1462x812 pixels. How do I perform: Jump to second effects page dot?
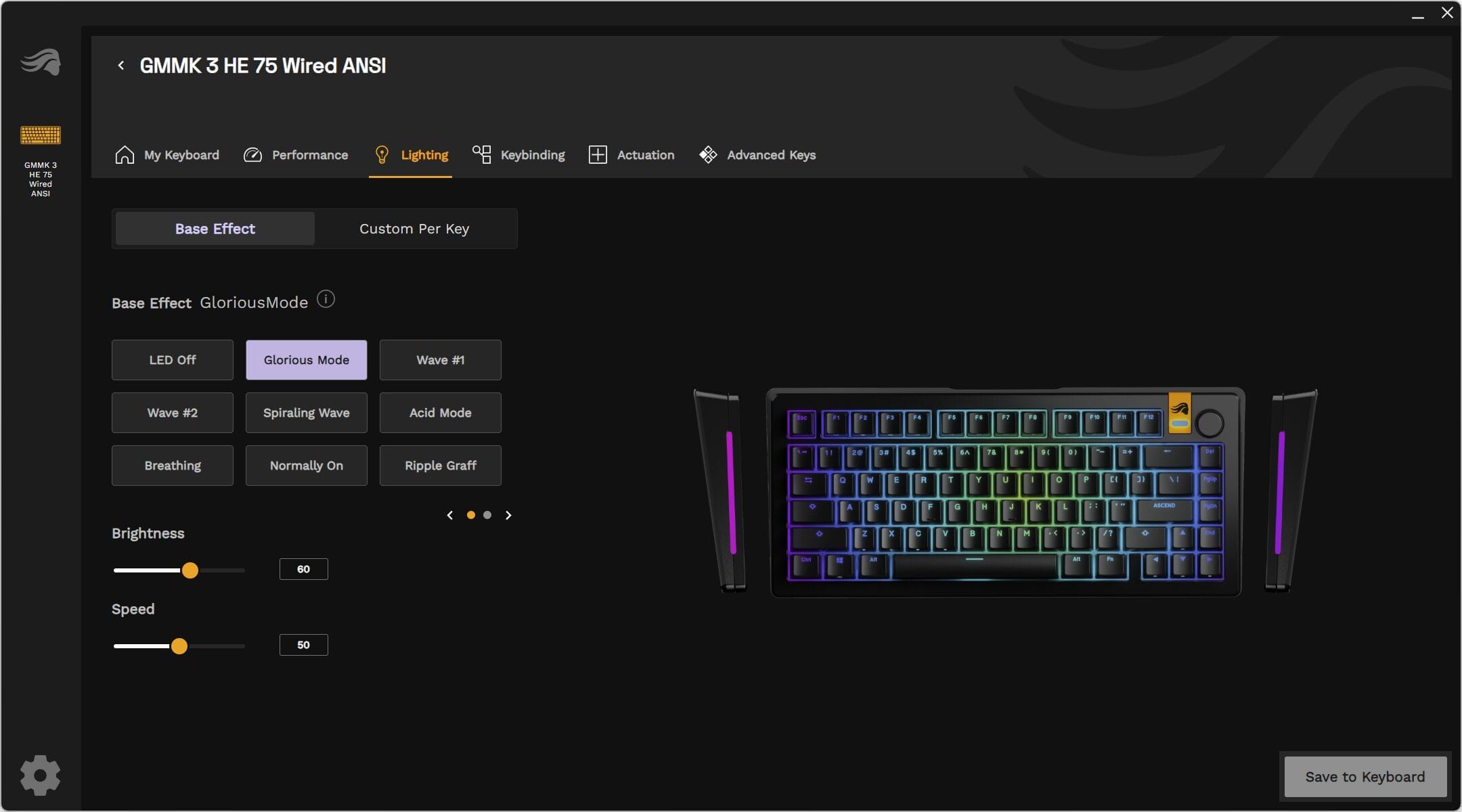487,516
